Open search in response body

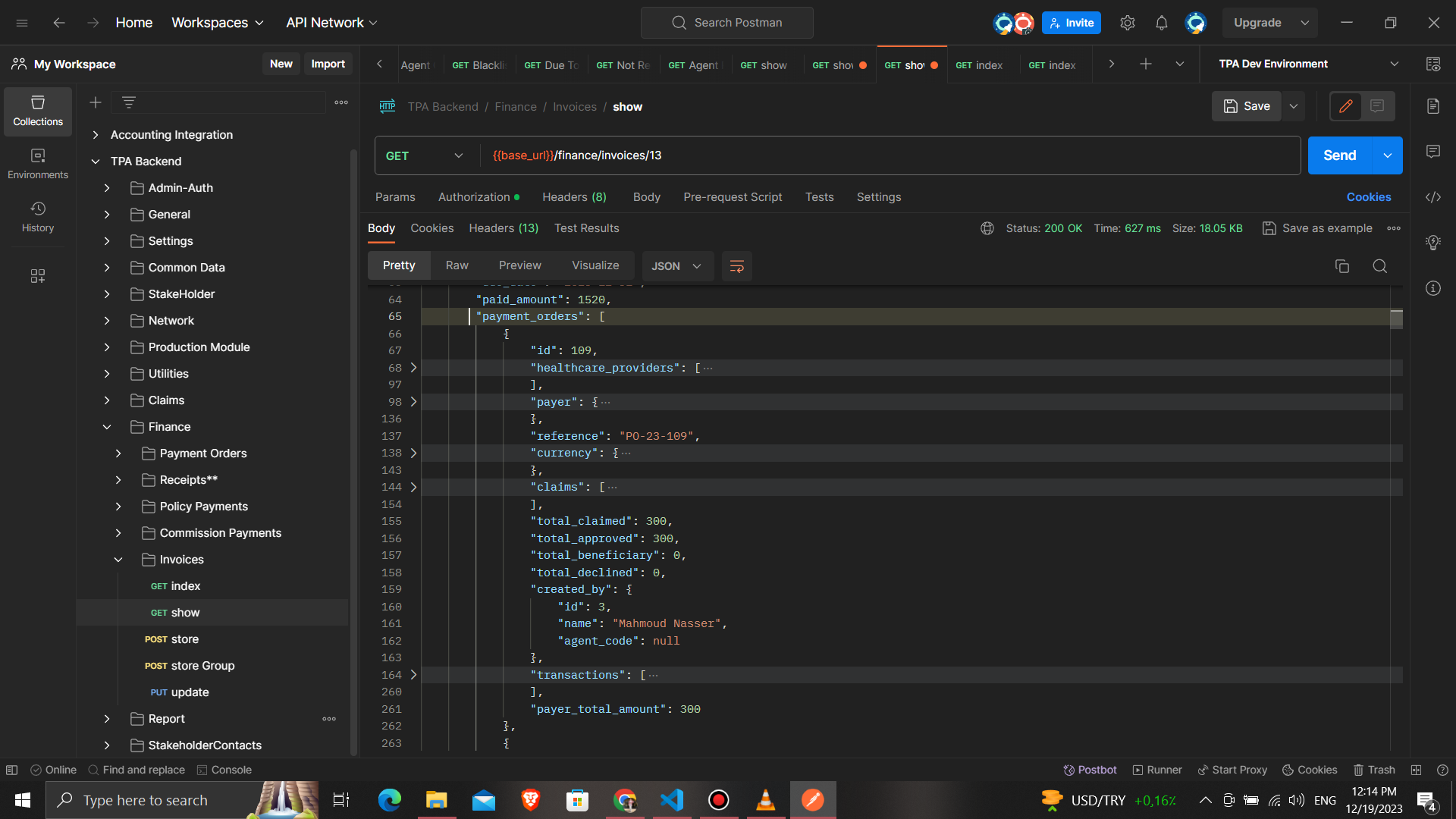coord(1379,266)
